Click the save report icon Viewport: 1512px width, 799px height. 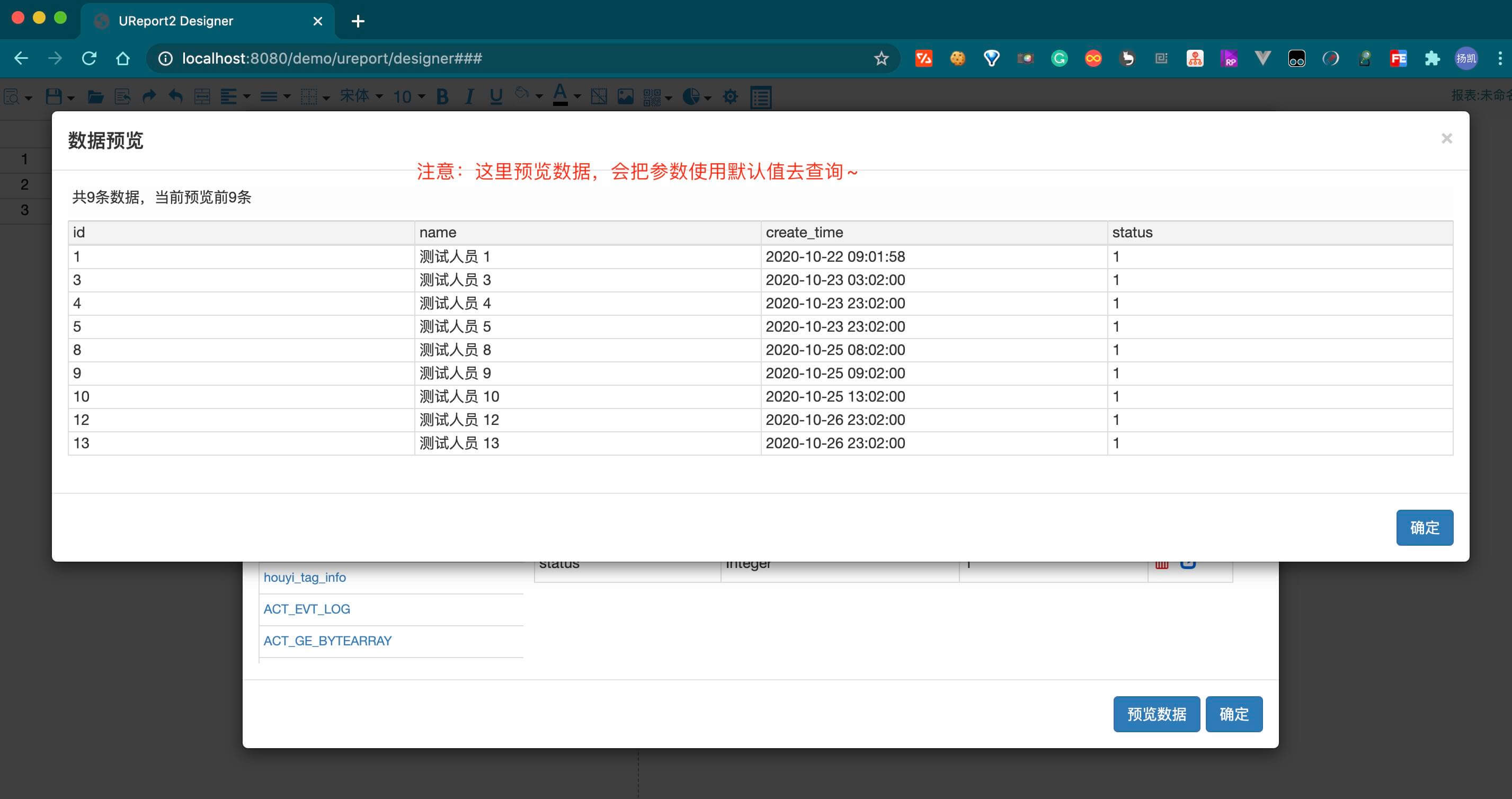(x=54, y=96)
